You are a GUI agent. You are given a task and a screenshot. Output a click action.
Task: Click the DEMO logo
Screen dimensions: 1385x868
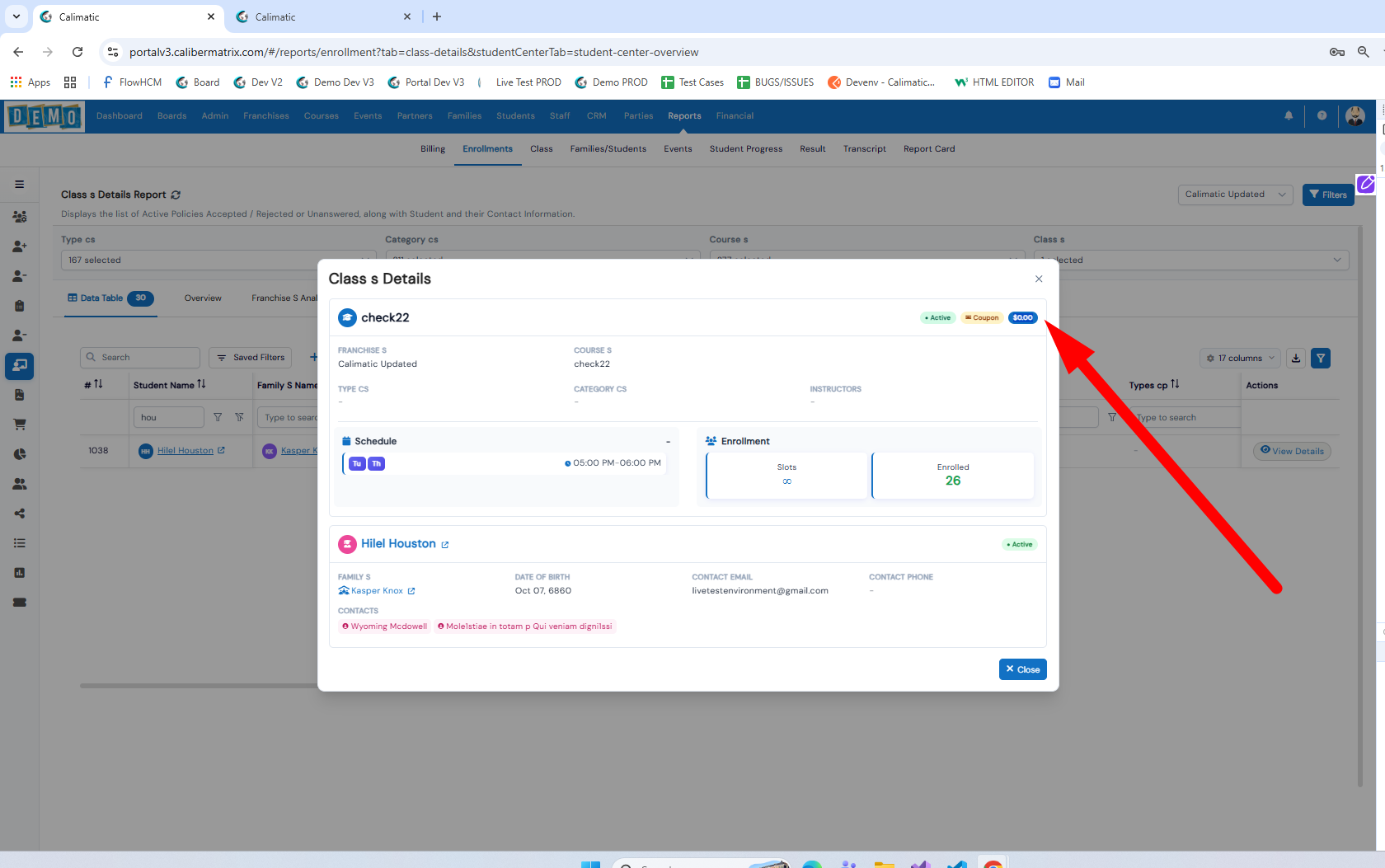tap(45, 117)
